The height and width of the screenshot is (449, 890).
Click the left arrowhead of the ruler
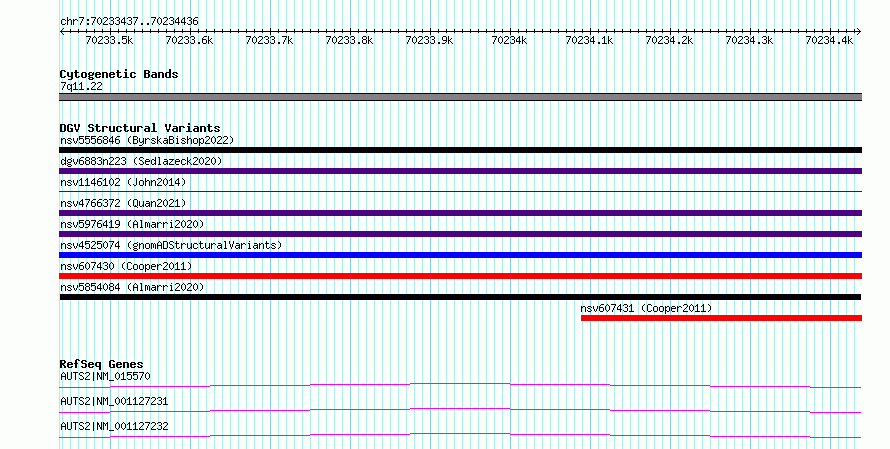pyautogui.click(x=62, y=32)
